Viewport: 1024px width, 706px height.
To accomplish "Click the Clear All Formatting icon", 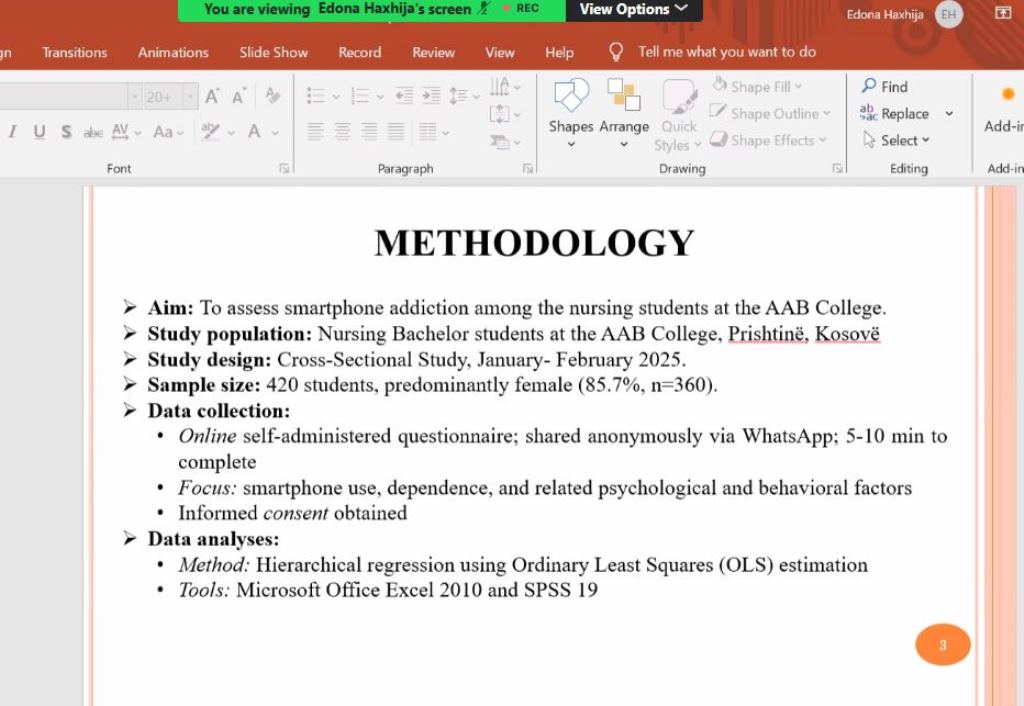I will (x=271, y=97).
